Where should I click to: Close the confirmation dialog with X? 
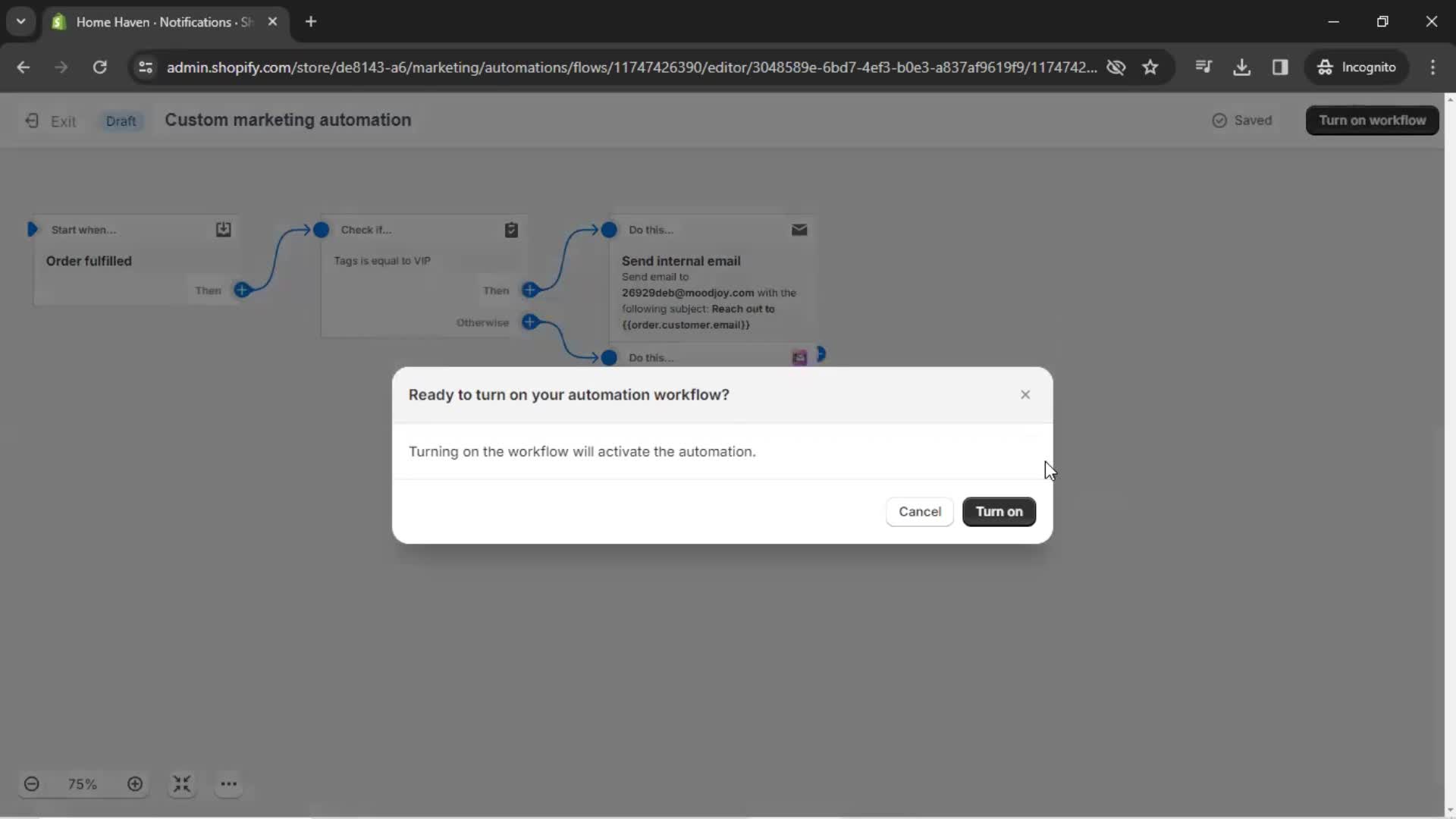point(1025,394)
